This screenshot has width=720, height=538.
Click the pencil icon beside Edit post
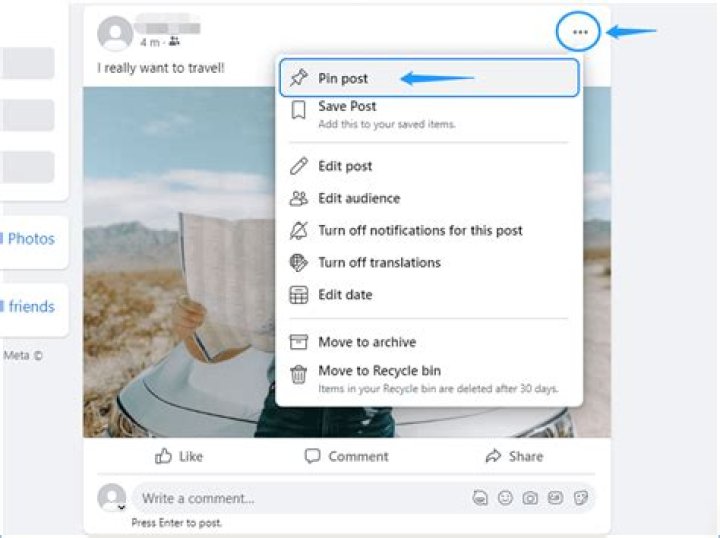click(x=298, y=166)
